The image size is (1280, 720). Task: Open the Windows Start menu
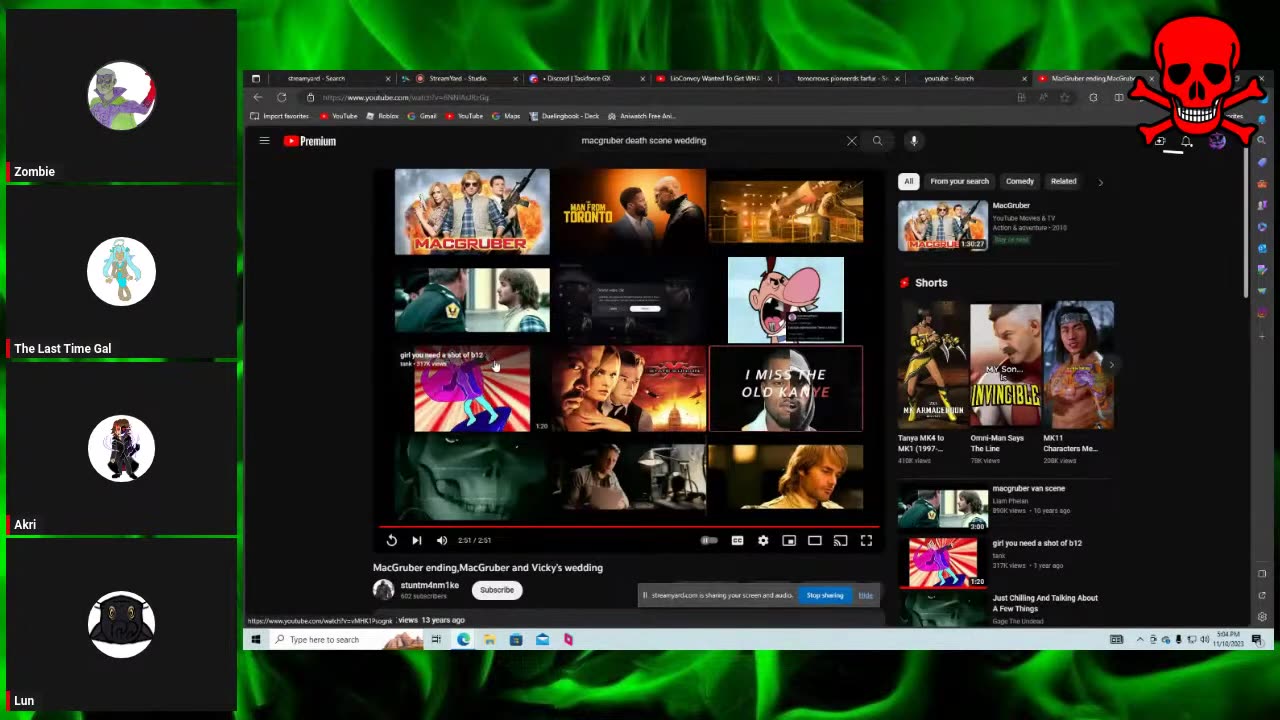click(x=256, y=639)
